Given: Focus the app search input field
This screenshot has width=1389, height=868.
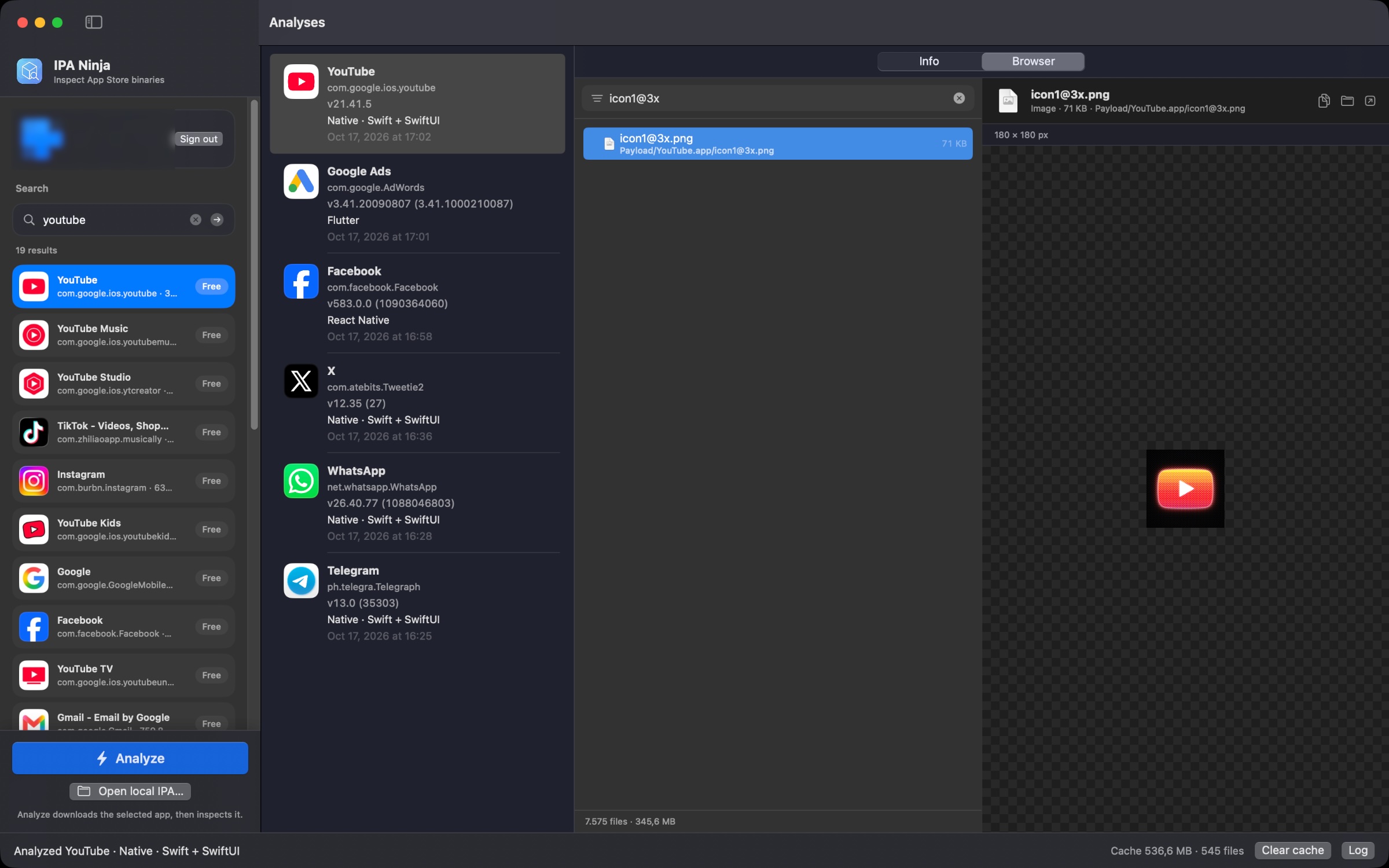Looking at the screenshot, I should pyautogui.click(x=123, y=220).
